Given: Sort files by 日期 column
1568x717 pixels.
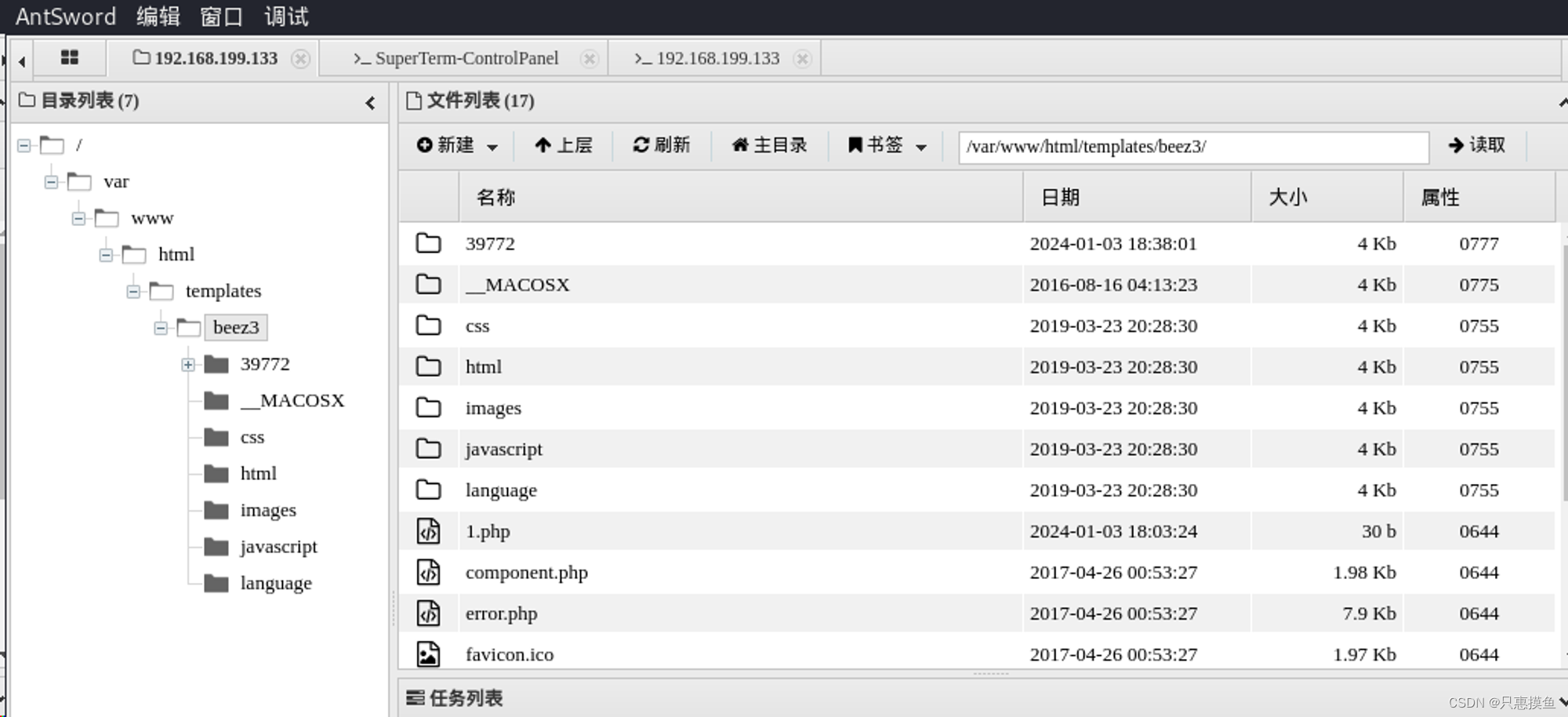Looking at the screenshot, I should 1137,197.
